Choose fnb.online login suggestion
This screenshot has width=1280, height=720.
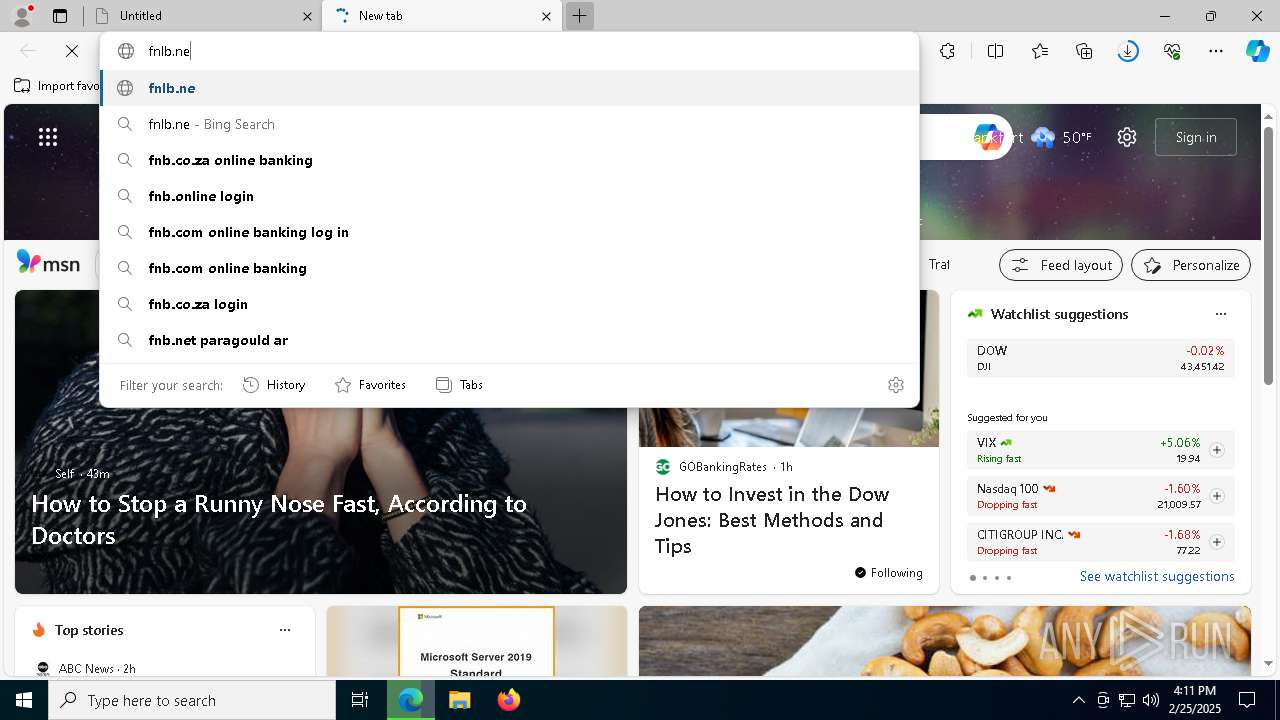tap(510, 196)
